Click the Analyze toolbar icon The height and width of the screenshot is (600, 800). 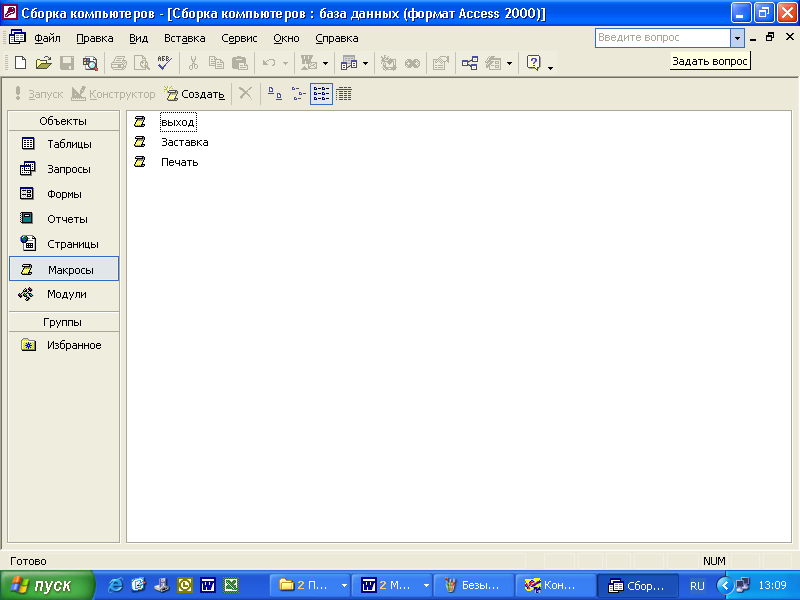(x=349, y=63)
